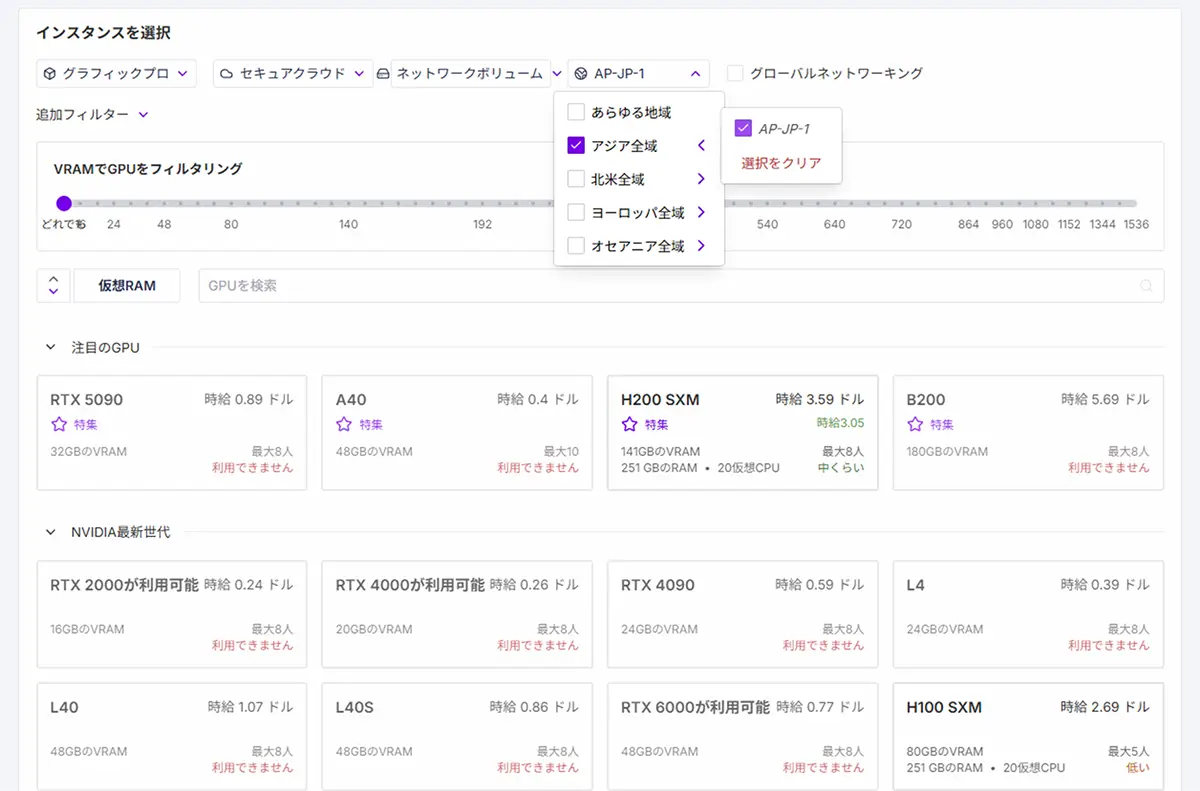Click the star icon on RTX 5090 card
Image resolution: width=1200 pixels, height=791 pixels.
point(59,424)
